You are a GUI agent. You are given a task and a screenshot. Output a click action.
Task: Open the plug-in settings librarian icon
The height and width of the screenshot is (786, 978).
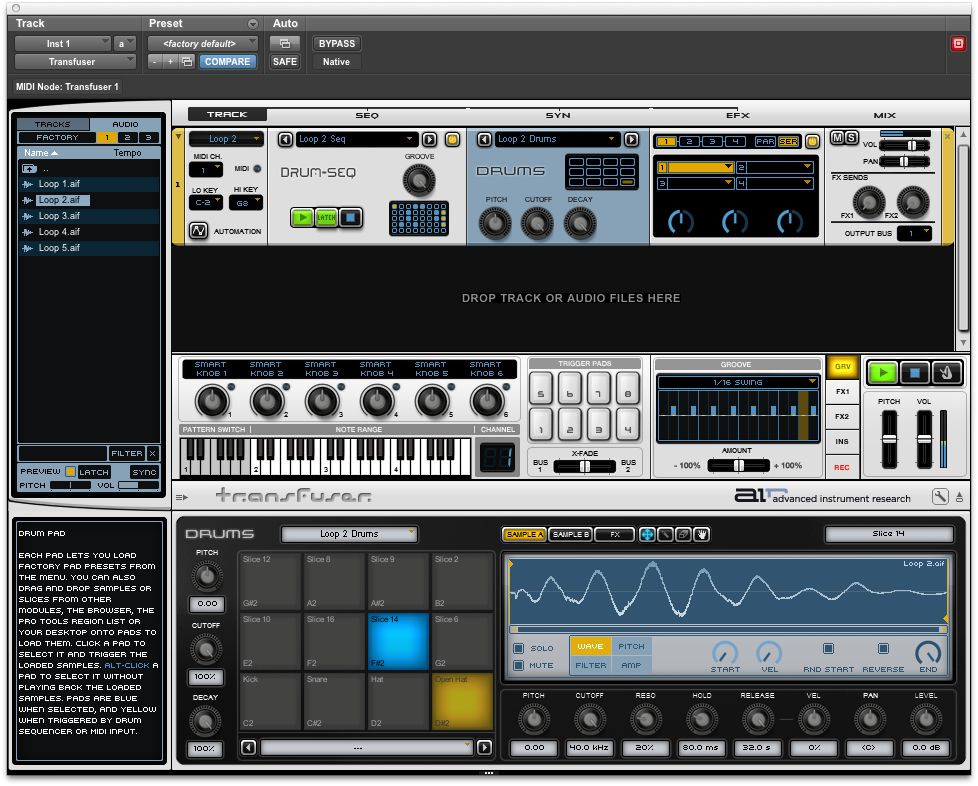pyautogui.click(x=187, y=61)
